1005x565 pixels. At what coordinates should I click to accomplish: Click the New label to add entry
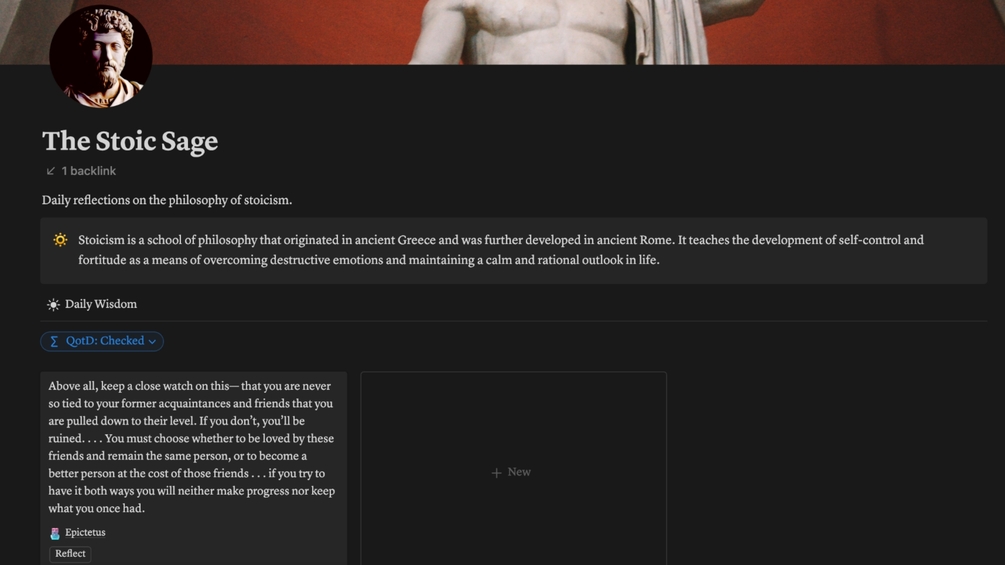point(519,472)
